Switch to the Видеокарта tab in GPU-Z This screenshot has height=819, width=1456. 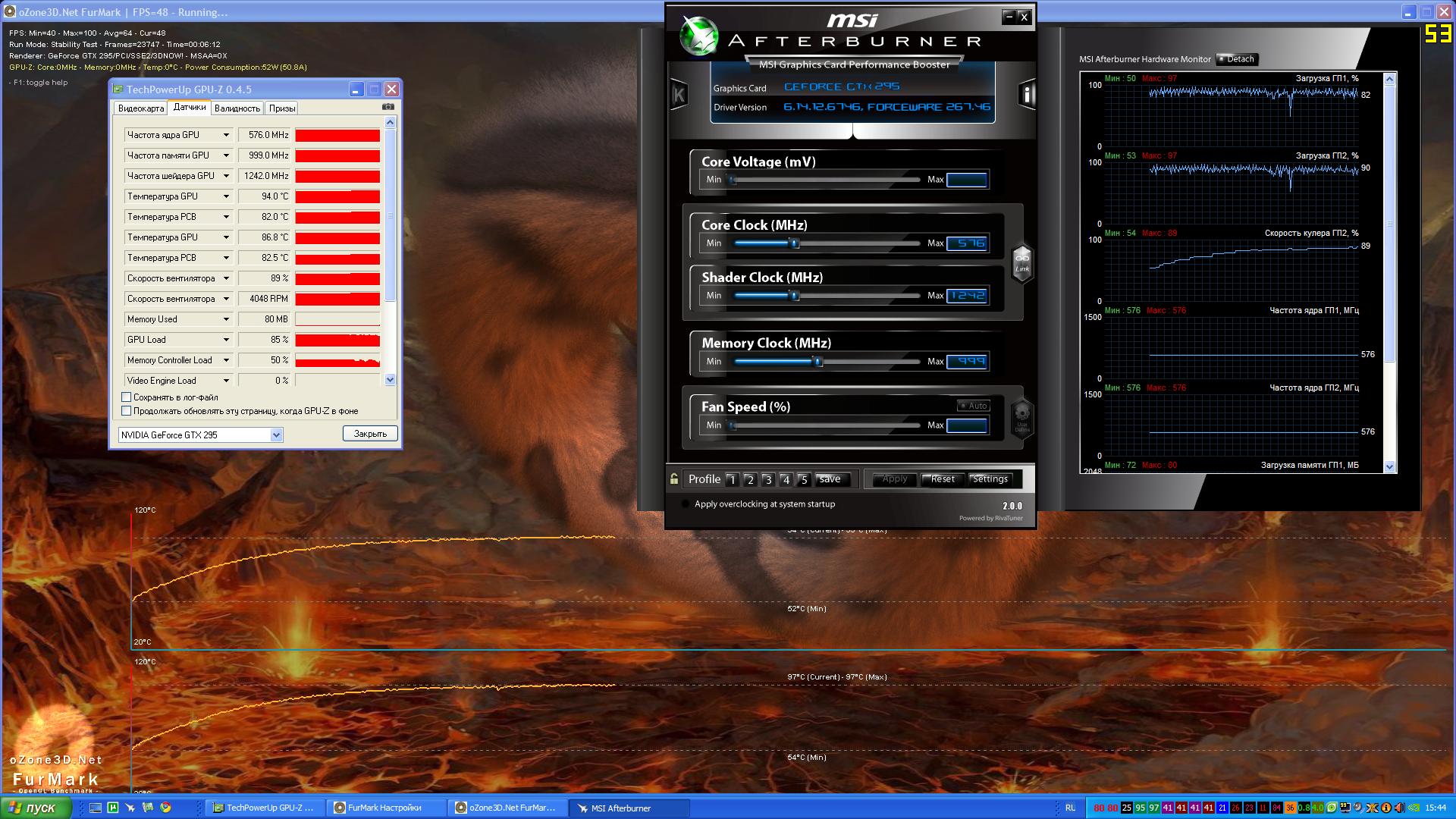click(141, 108)
